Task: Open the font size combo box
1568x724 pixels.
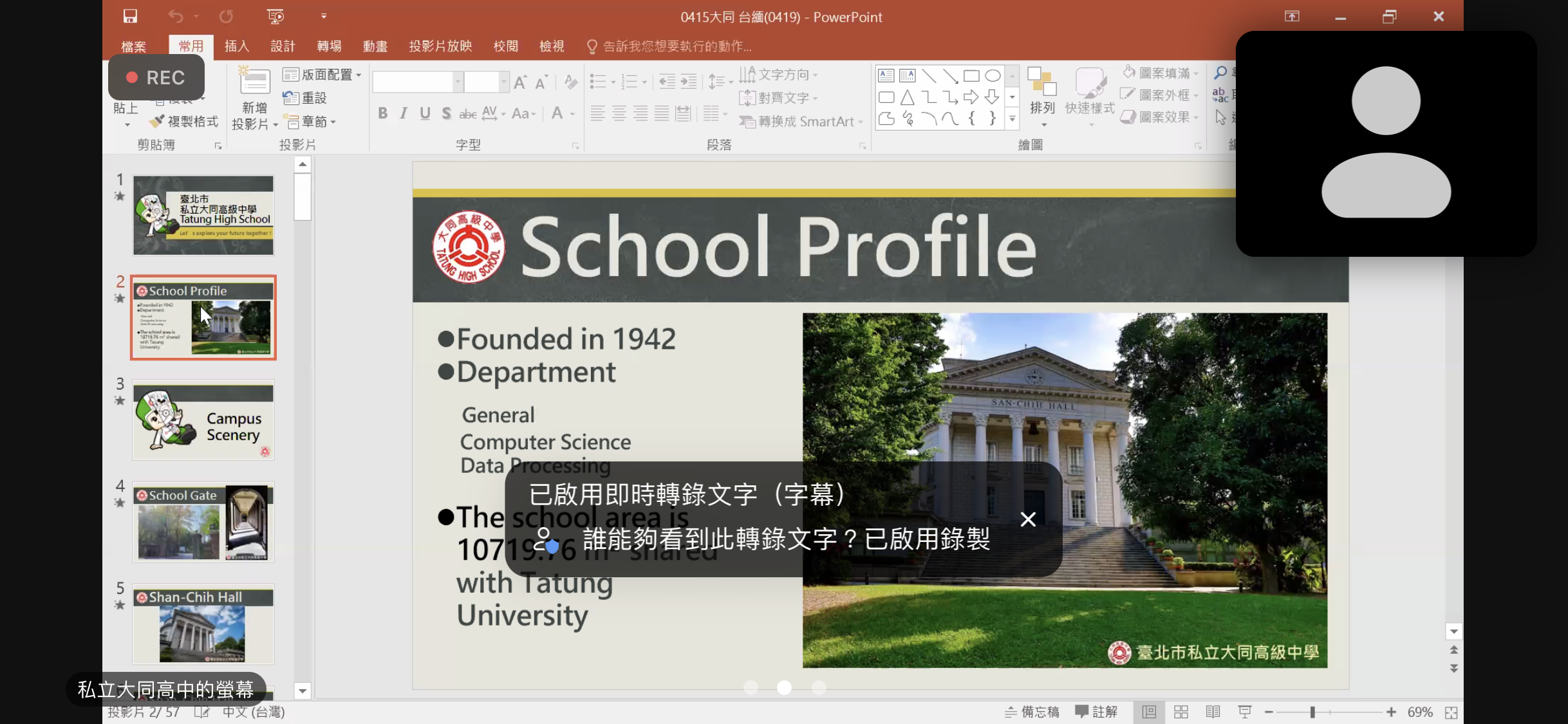Action: (486, 82)
